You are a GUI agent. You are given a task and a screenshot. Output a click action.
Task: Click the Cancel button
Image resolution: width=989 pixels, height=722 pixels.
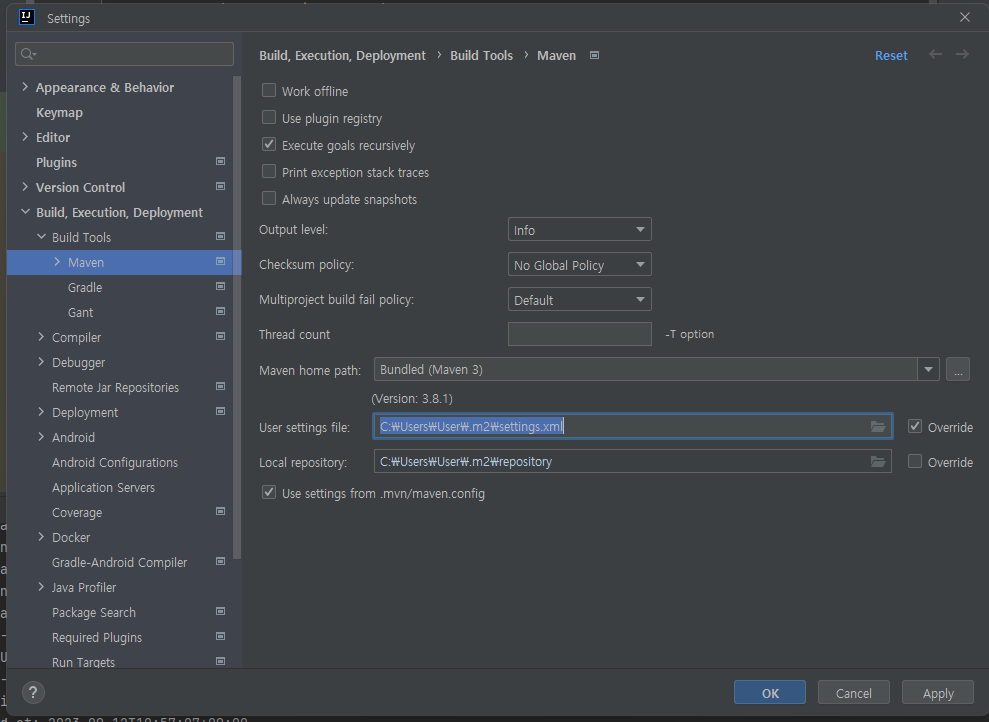point(853,692)
